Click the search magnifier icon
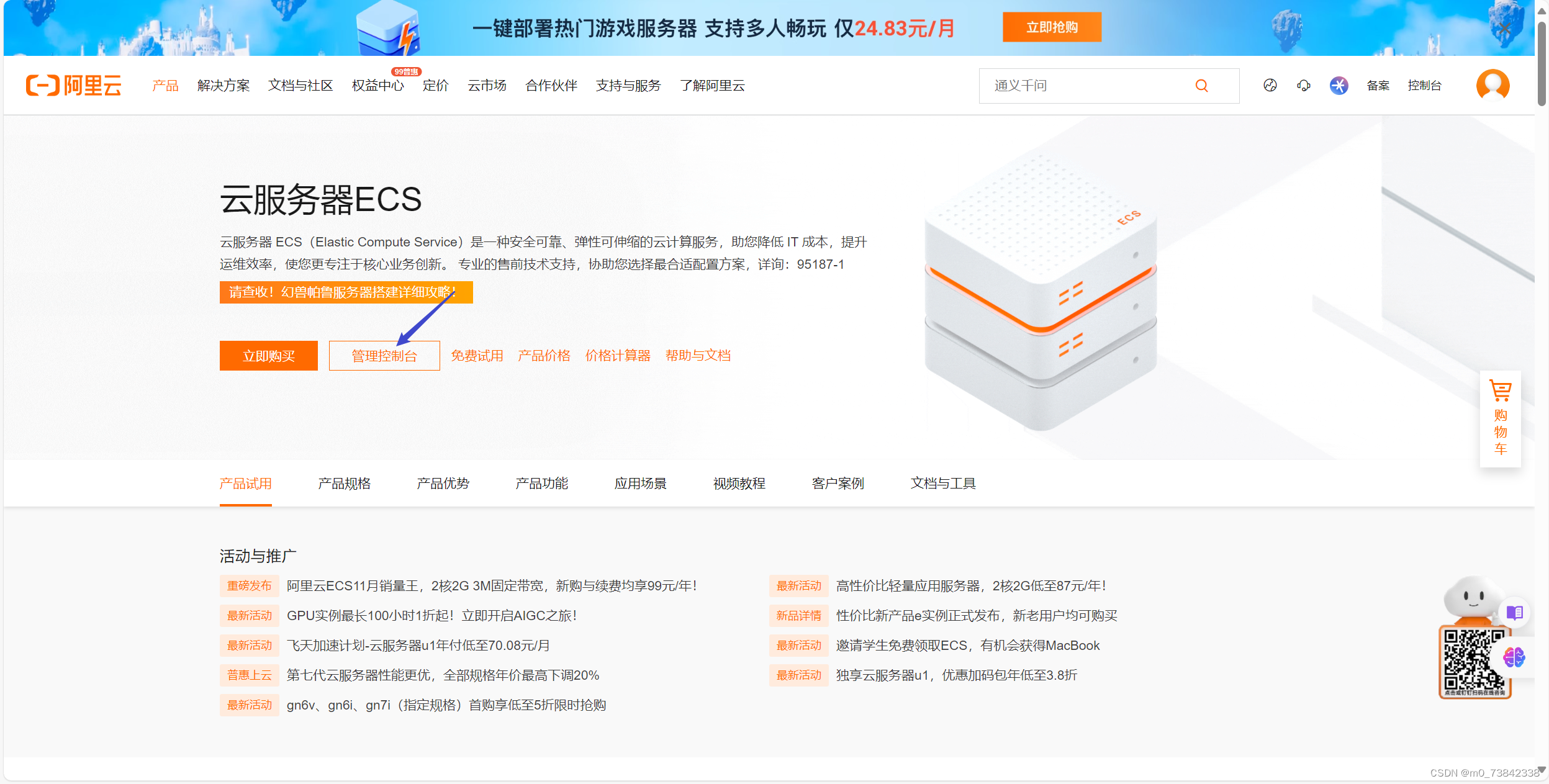 pos(1201,86)
